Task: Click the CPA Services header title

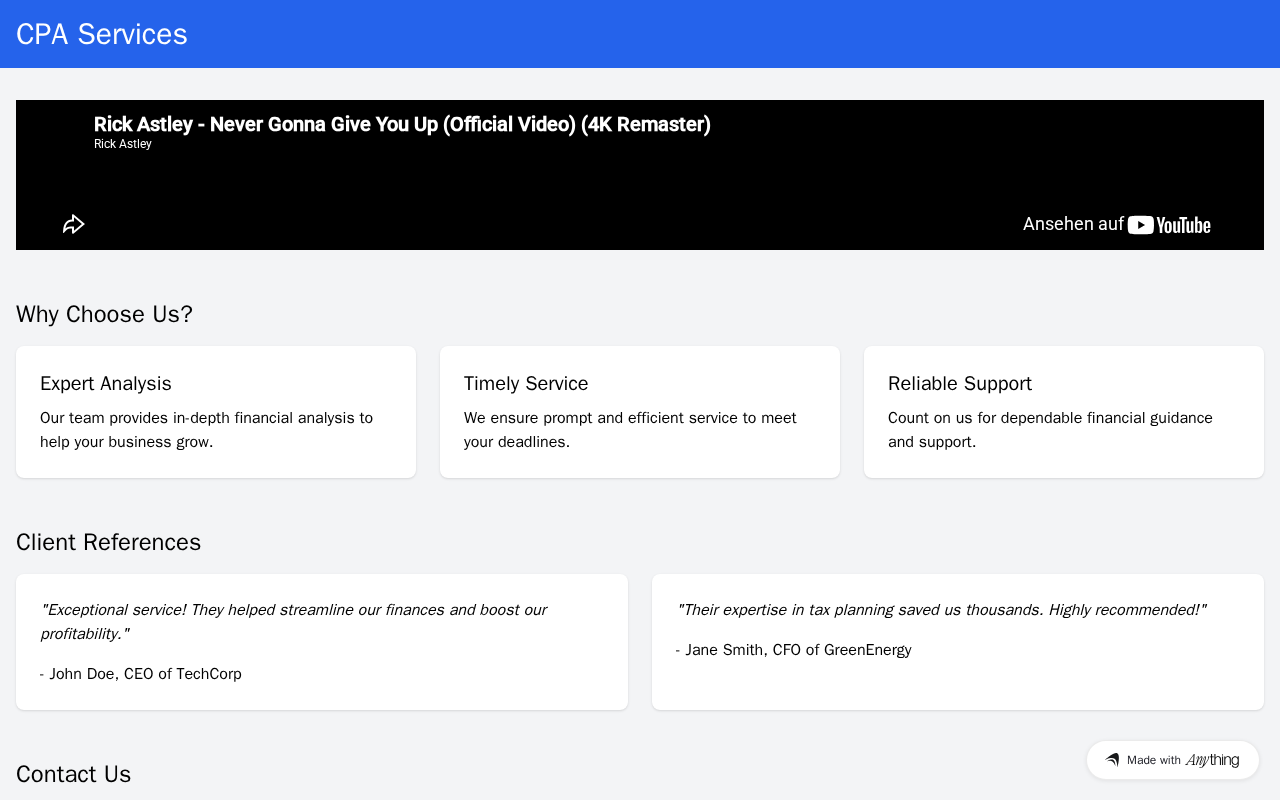Action: (102, 34)
